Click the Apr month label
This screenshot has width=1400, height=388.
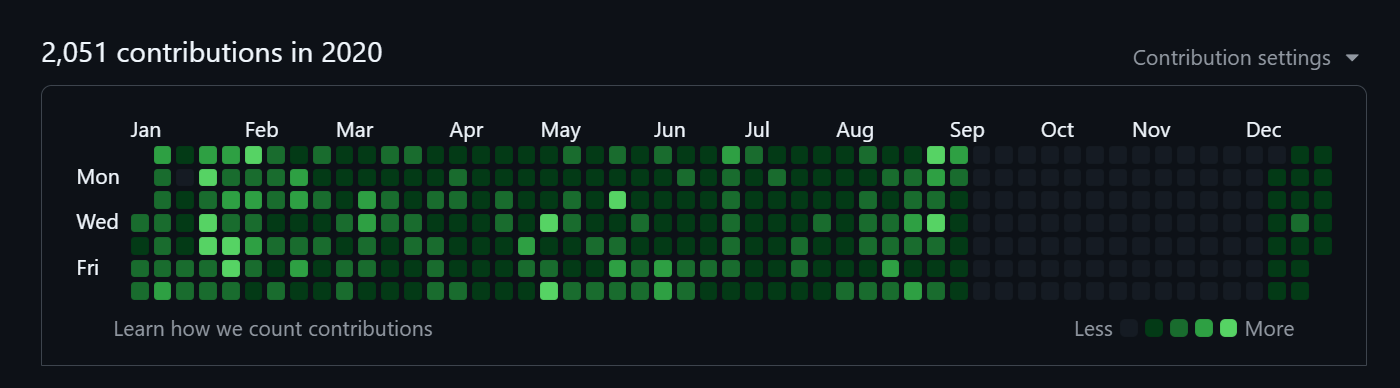[x=466, y=130]
